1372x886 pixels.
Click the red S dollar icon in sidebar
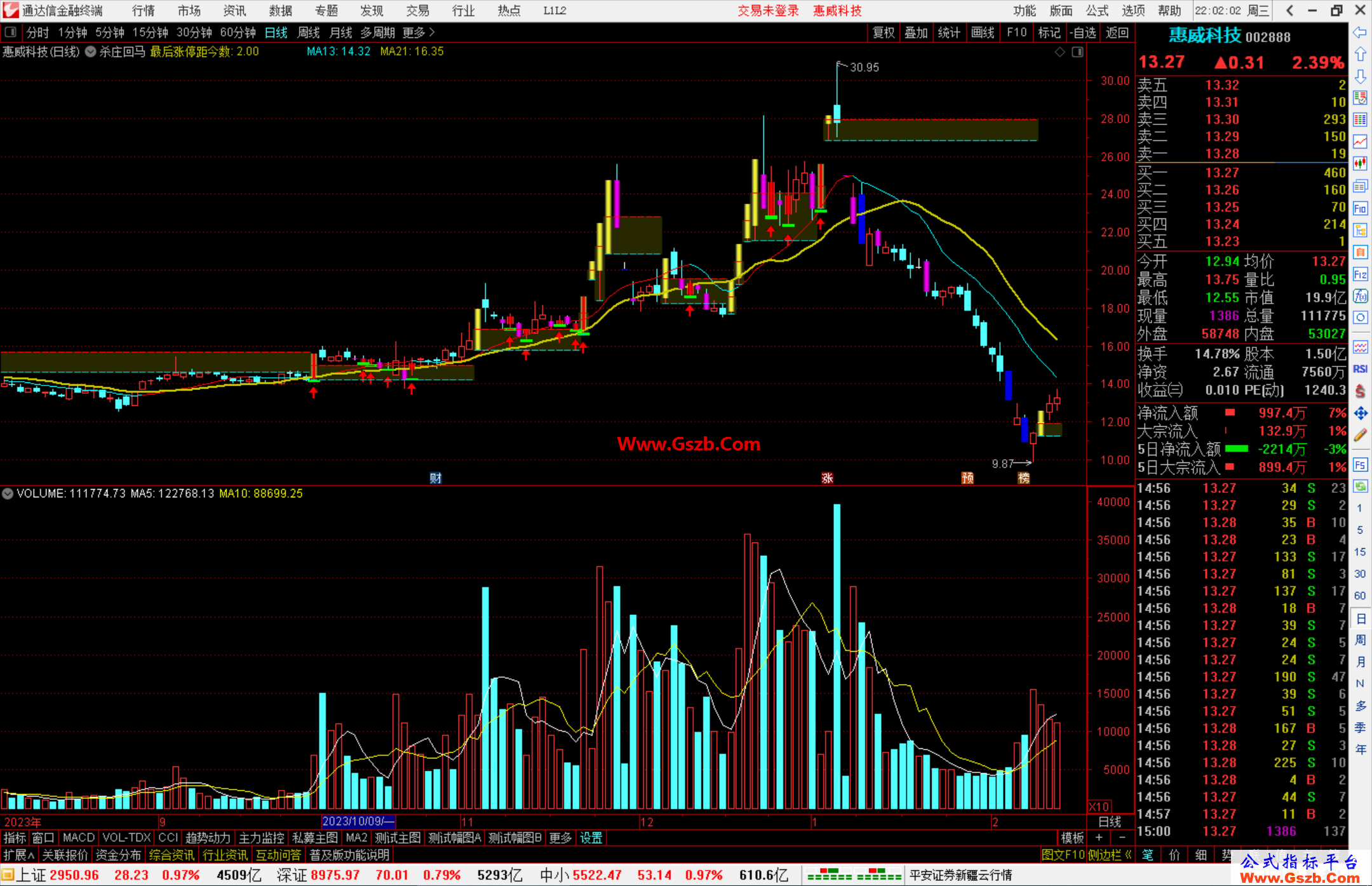(x=1360, y=391)
